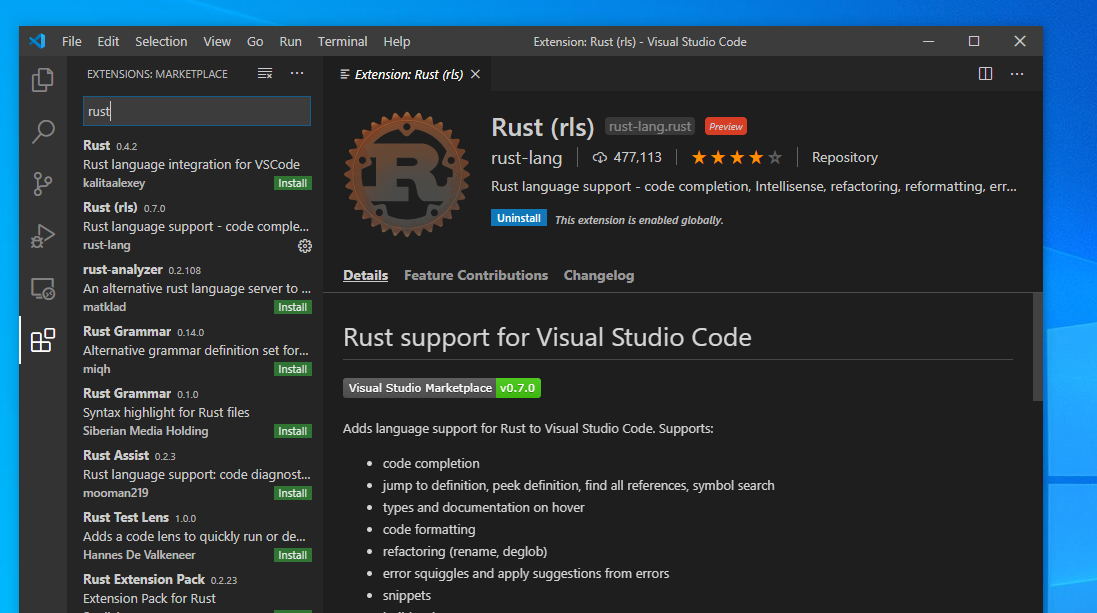The height and width of the screenshot is (613, 1097).
Task: Click the Extensions: Marketplace panel title
Action: (x=157, y=74)
